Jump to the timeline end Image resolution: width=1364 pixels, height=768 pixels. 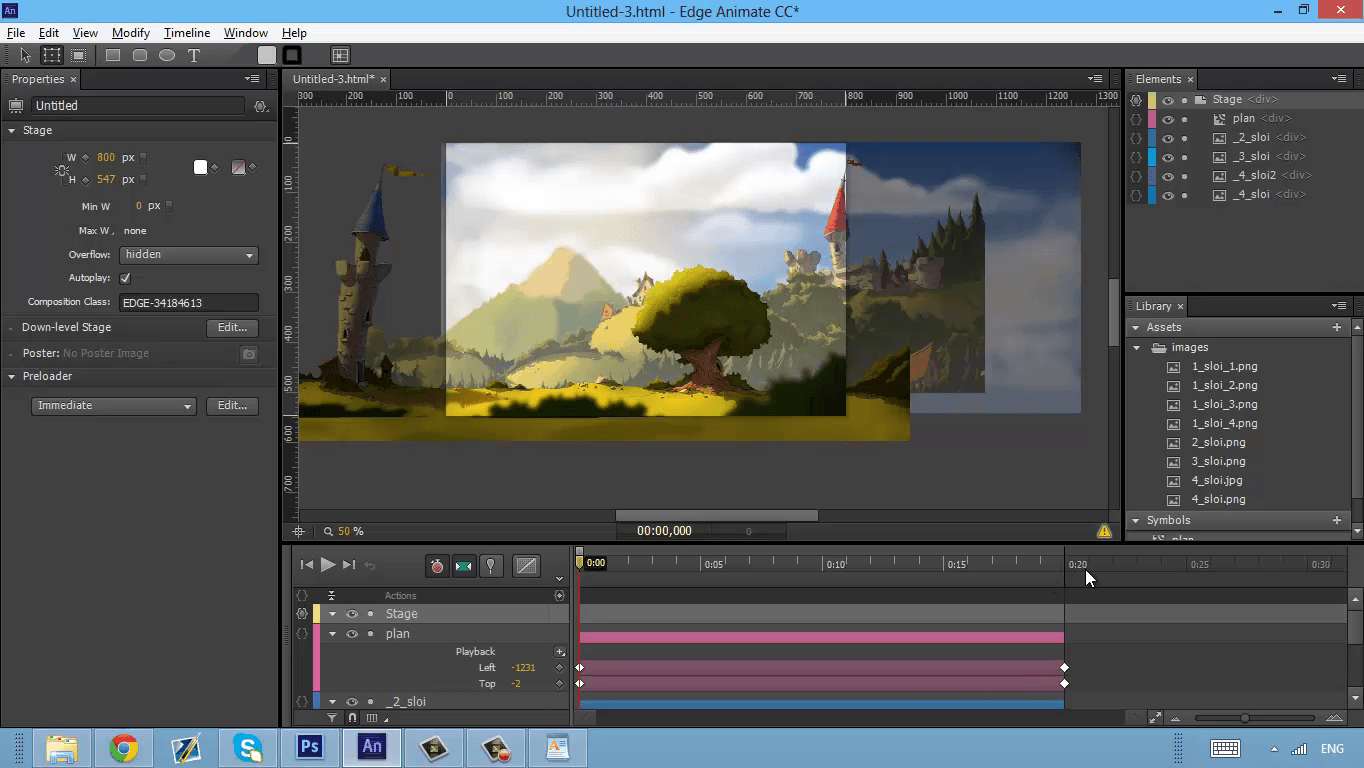[x=349, y=565]
